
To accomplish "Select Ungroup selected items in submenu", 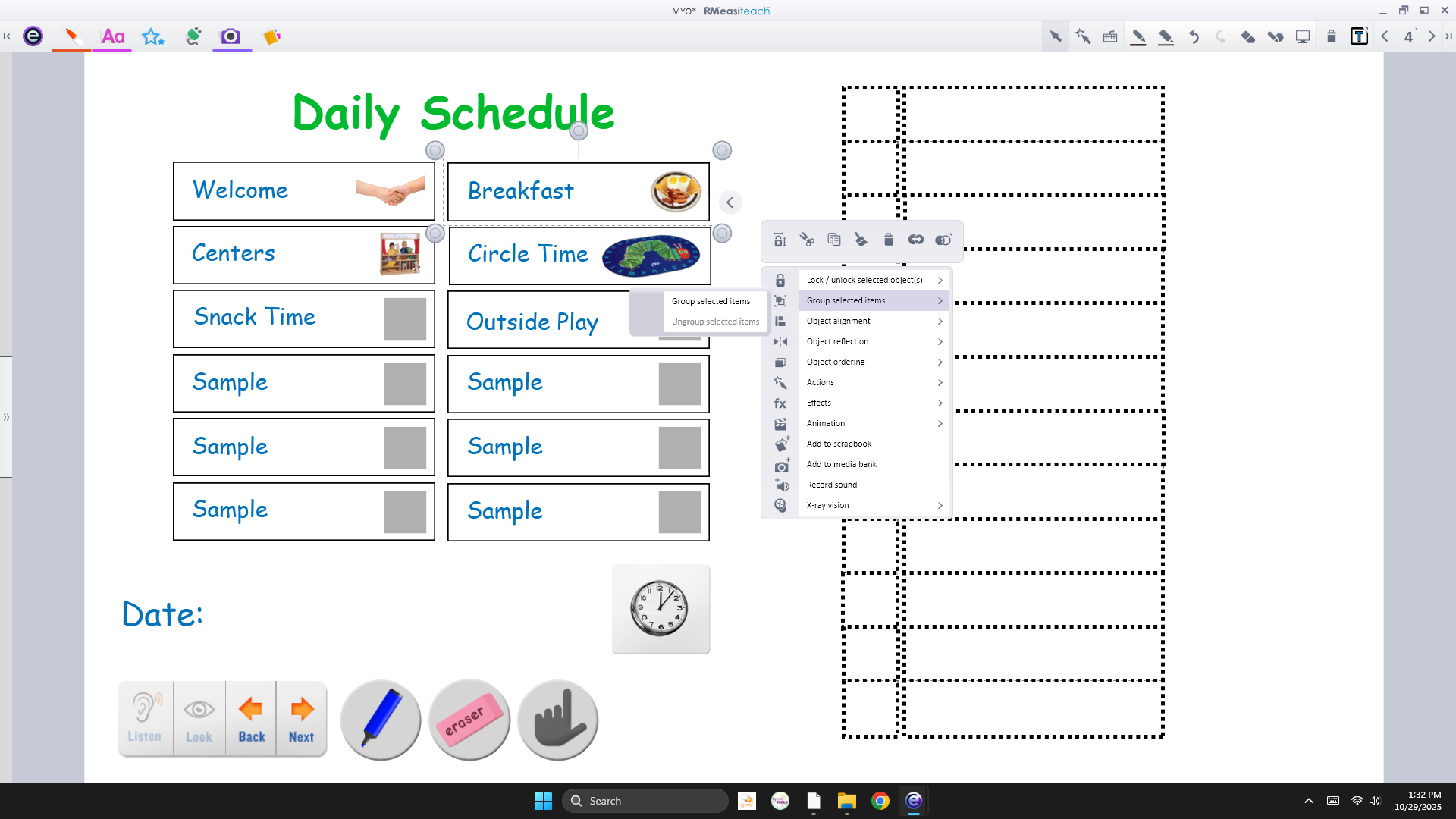I will click(715, 322).
